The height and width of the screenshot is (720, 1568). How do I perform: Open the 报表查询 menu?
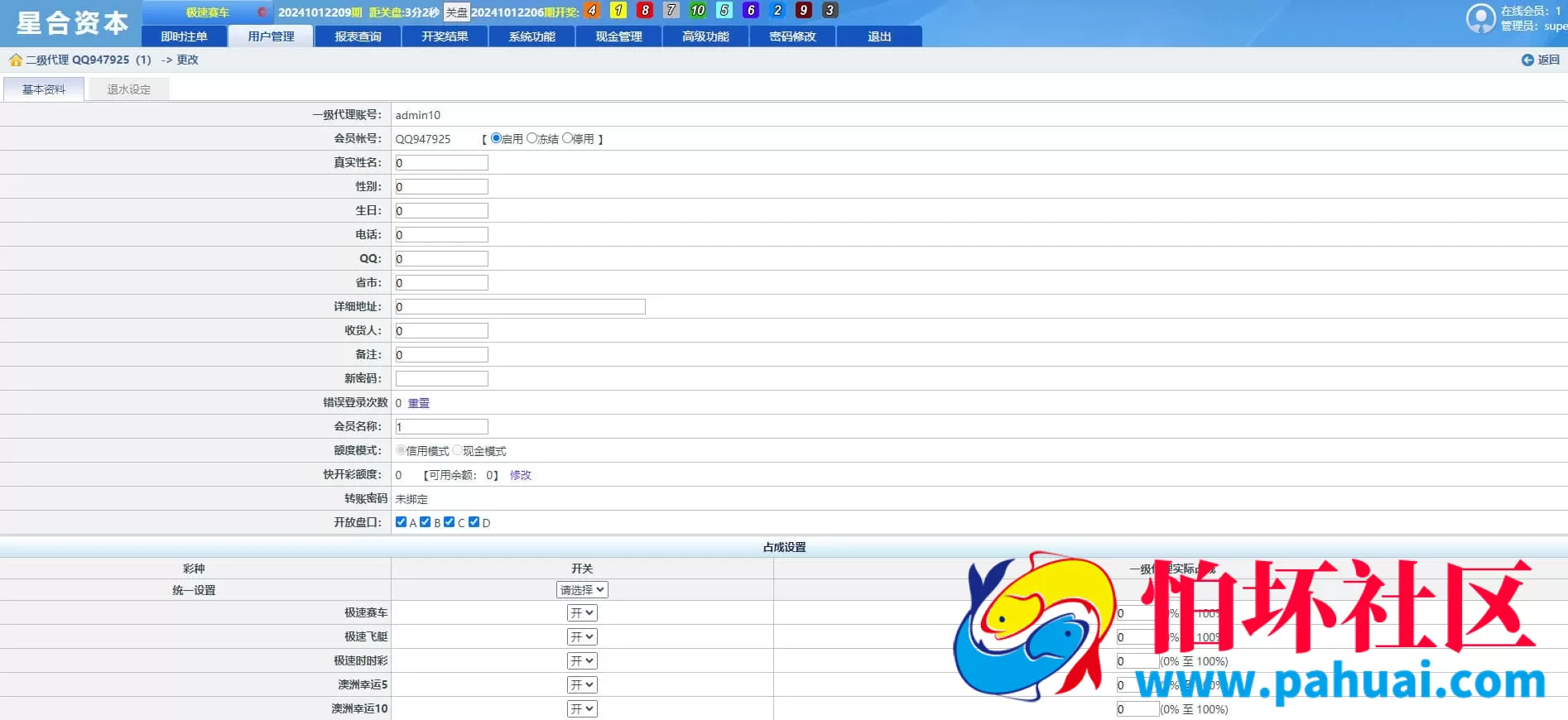pos(358,36)
